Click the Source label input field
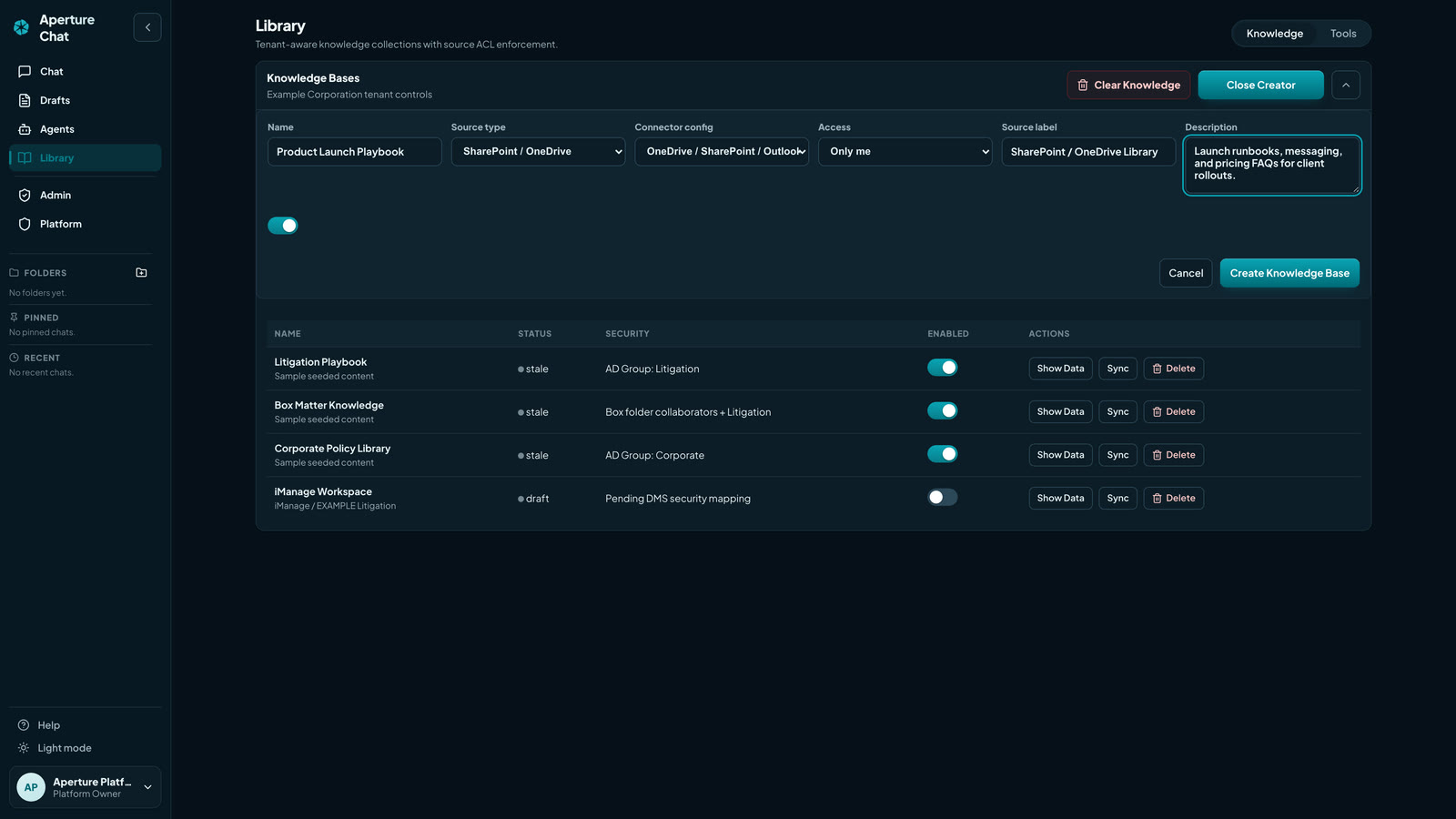 (1088, 152)
